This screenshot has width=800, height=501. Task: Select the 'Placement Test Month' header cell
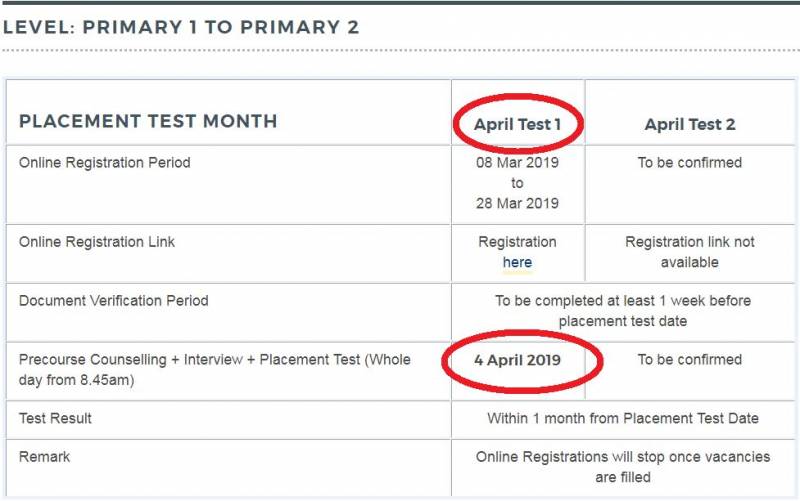pos(148,122)
